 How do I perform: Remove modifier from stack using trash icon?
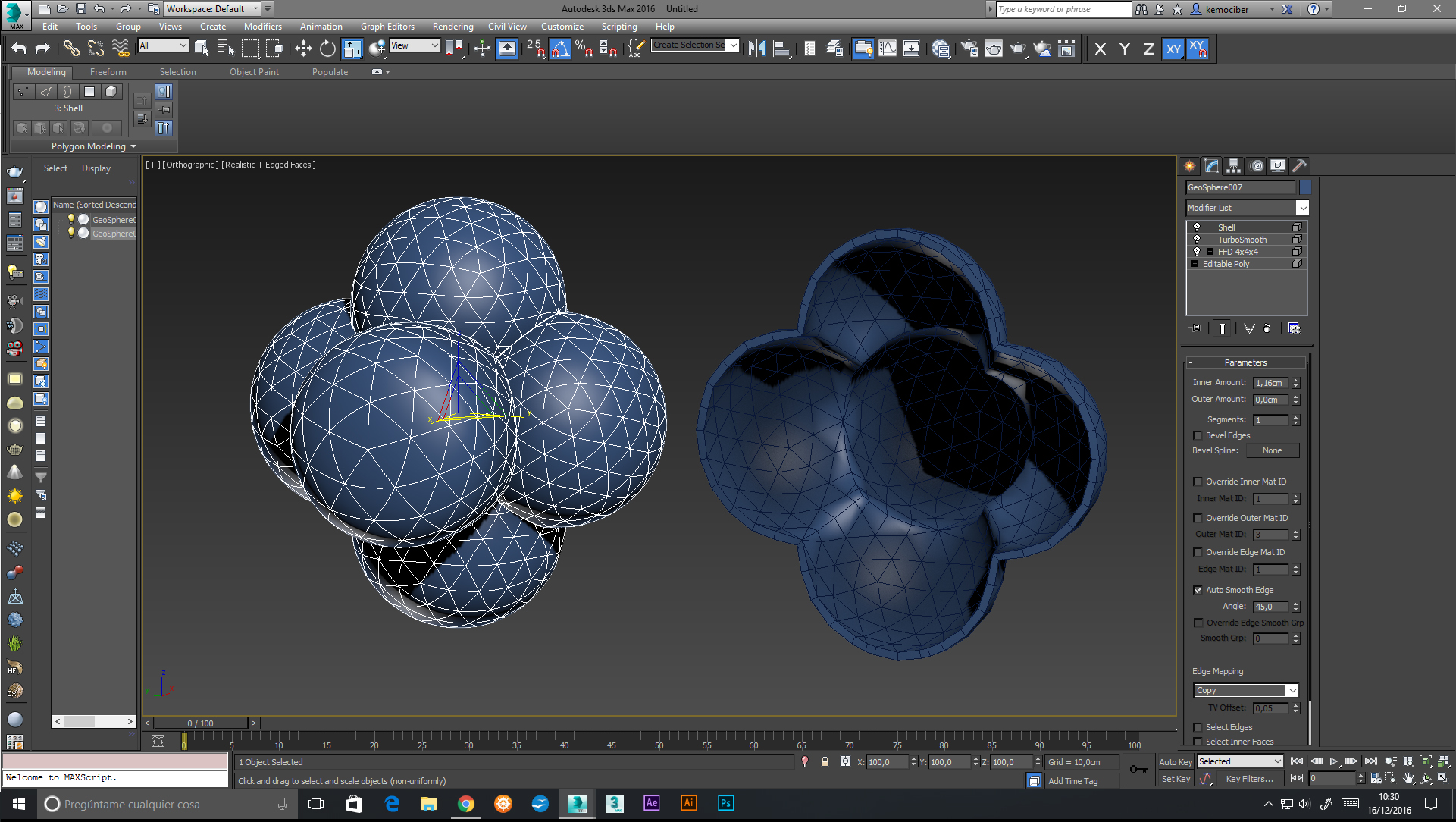pyautogui.click(x=1267, y=328)
